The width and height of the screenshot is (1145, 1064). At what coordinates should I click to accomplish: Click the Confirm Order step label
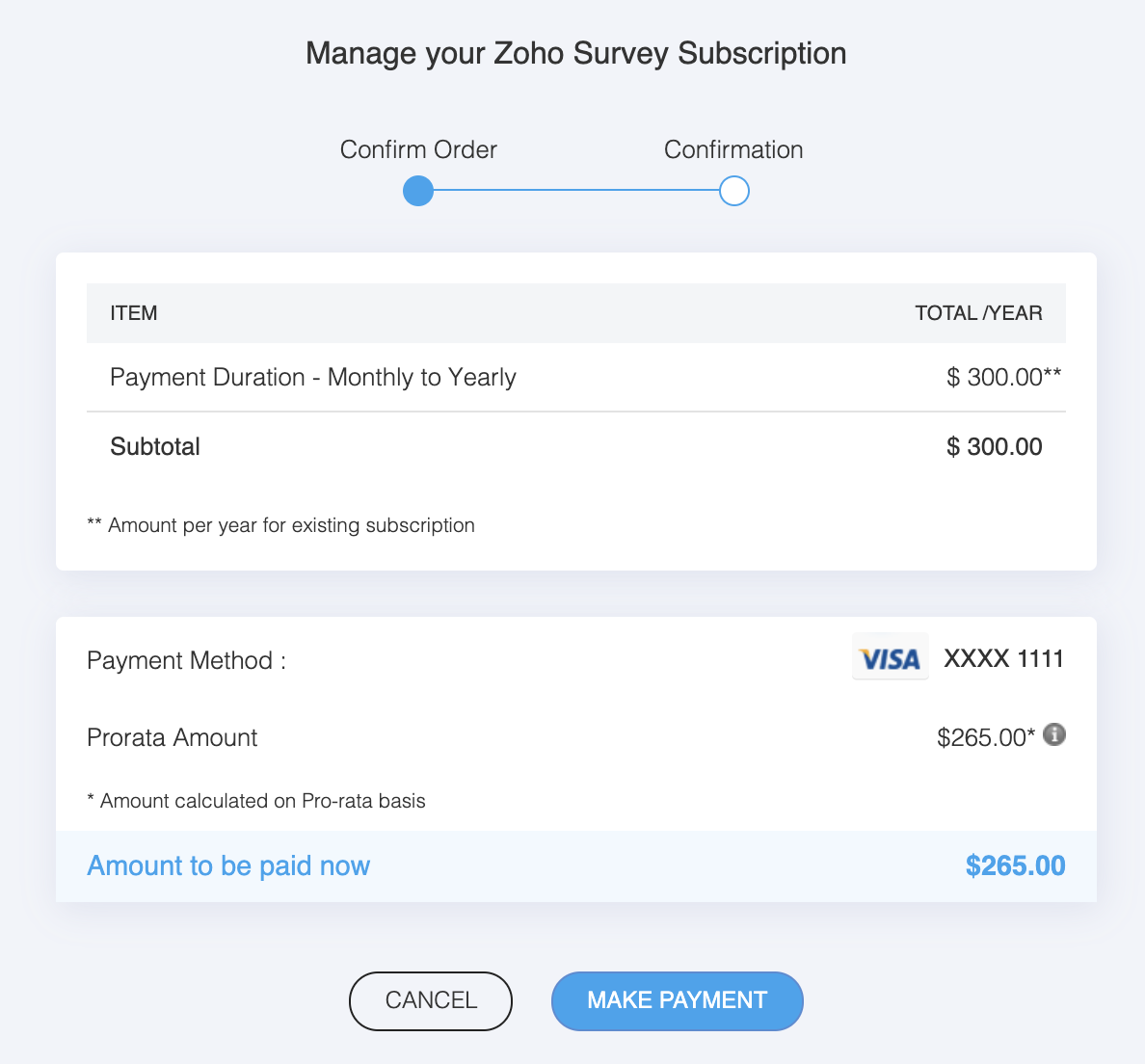coord(418,149)
